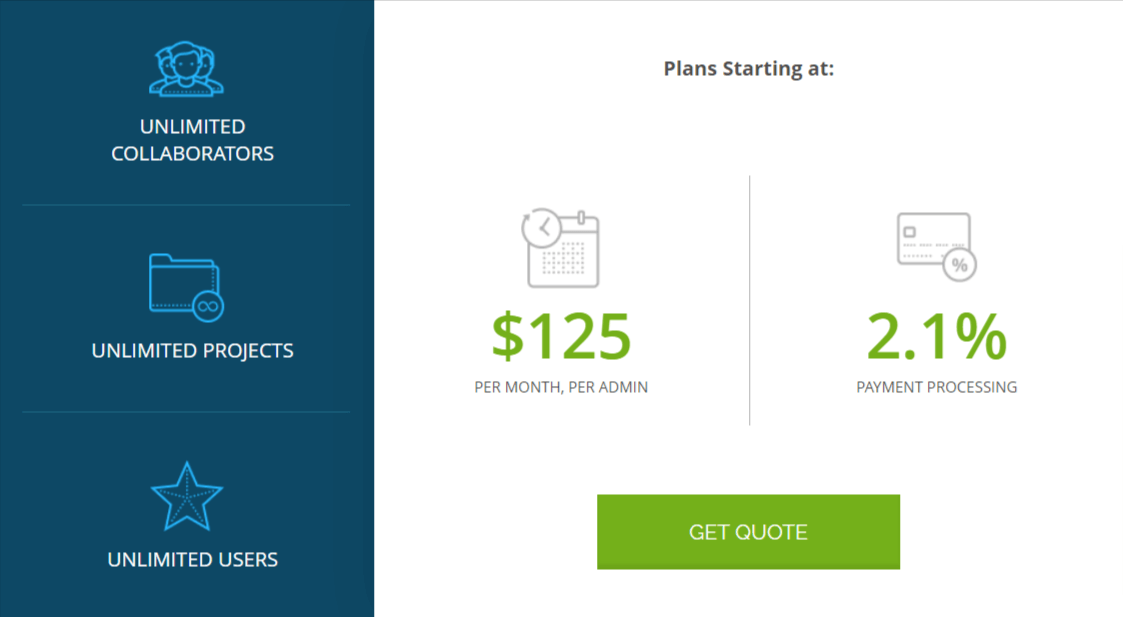The image size is (1123, 617).
Task: Click the 2.1% rate figure
Action: [936, 337]
